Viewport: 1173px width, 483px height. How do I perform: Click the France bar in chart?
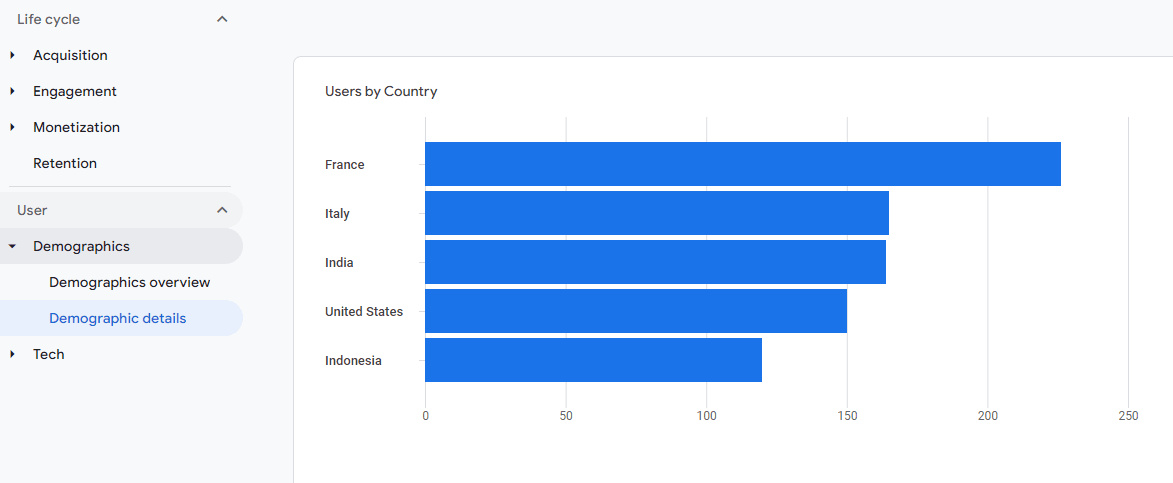pos(743,164)
